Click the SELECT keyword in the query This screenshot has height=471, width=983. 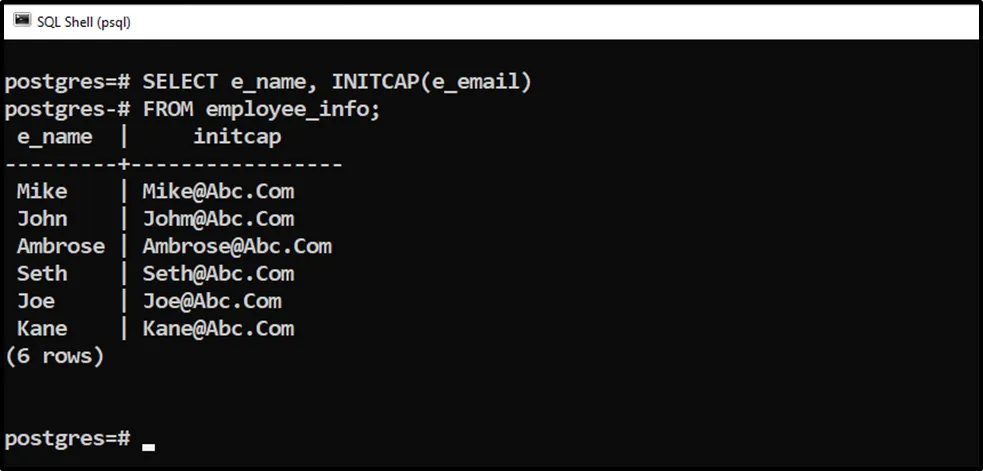tap(180, 82)
